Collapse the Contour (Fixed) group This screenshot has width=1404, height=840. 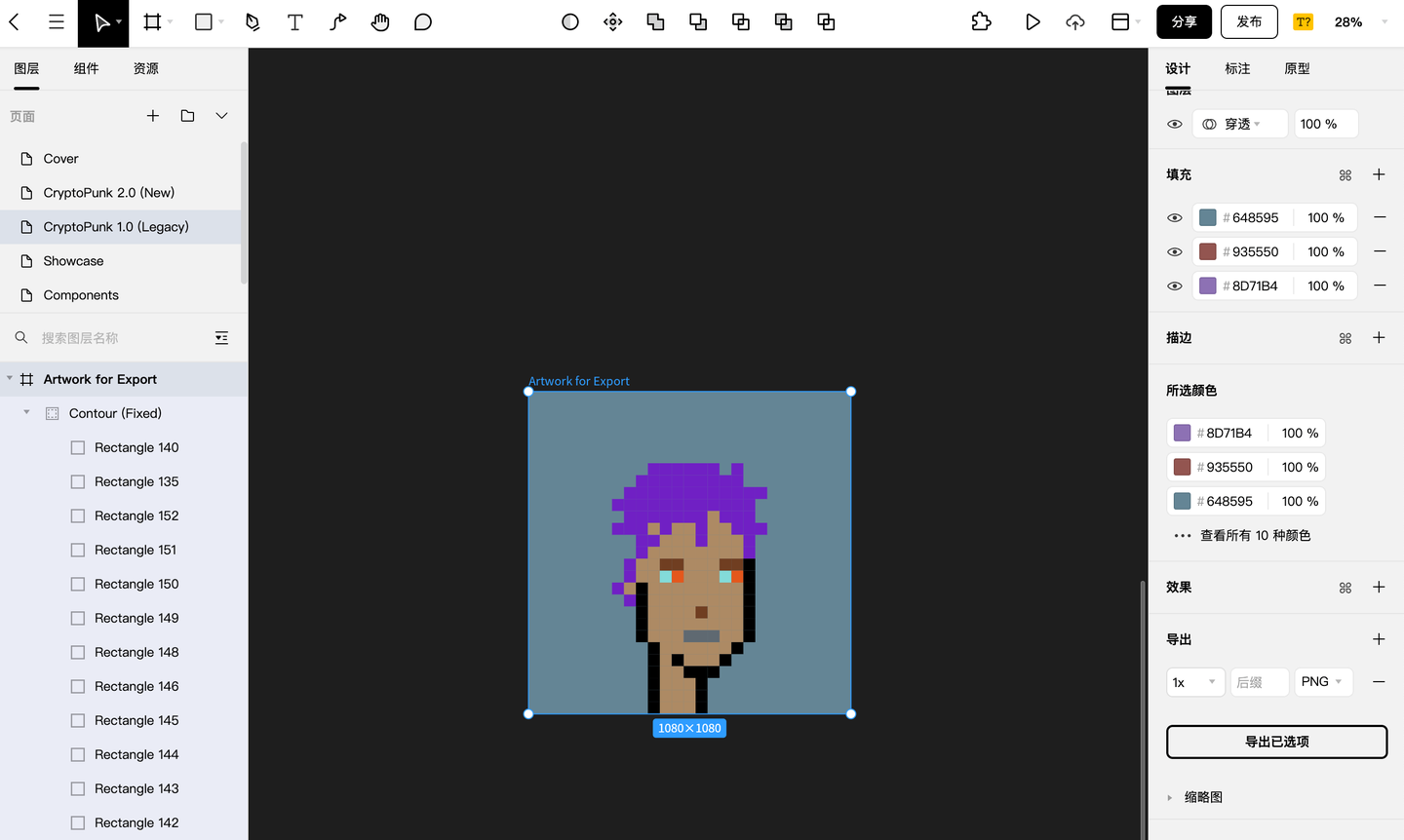point(26,413)
